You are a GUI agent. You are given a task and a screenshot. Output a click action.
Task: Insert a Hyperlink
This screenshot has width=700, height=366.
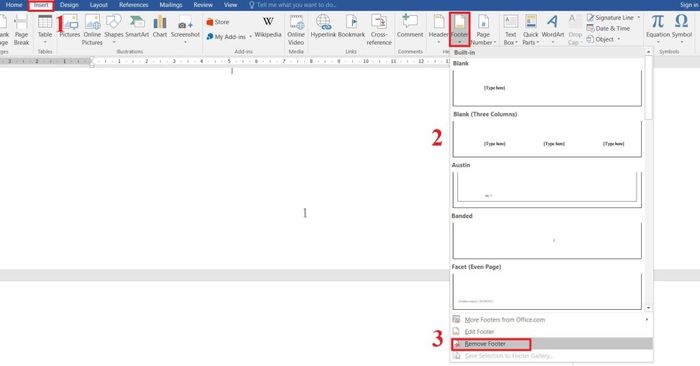tap(323, 27)
